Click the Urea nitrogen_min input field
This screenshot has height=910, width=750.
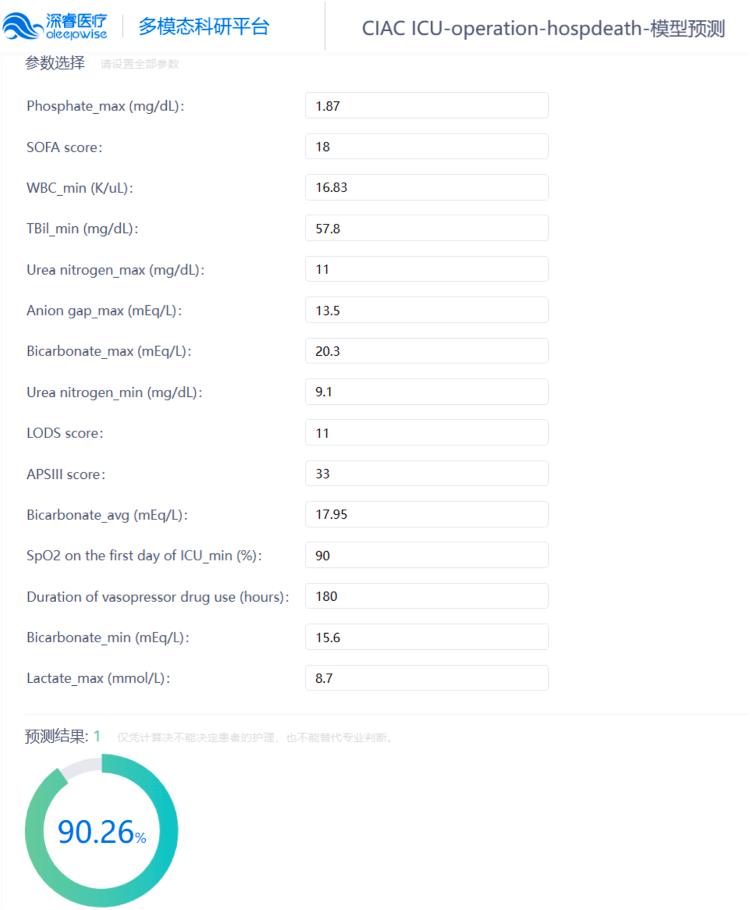pos(427,392)
